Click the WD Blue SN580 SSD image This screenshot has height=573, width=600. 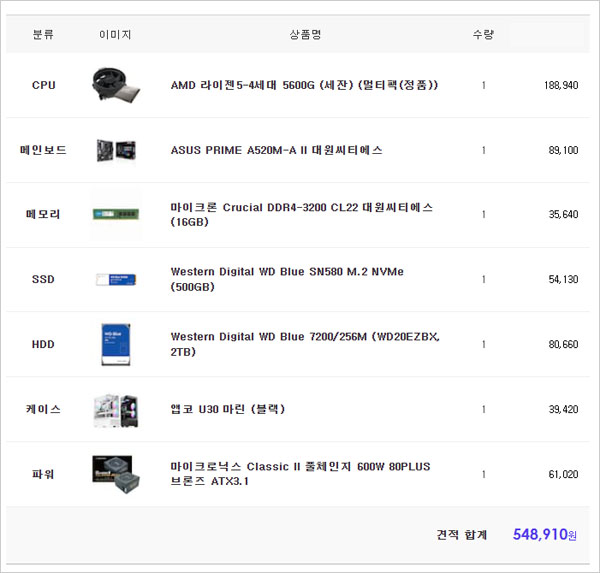[x=115, y=279]
